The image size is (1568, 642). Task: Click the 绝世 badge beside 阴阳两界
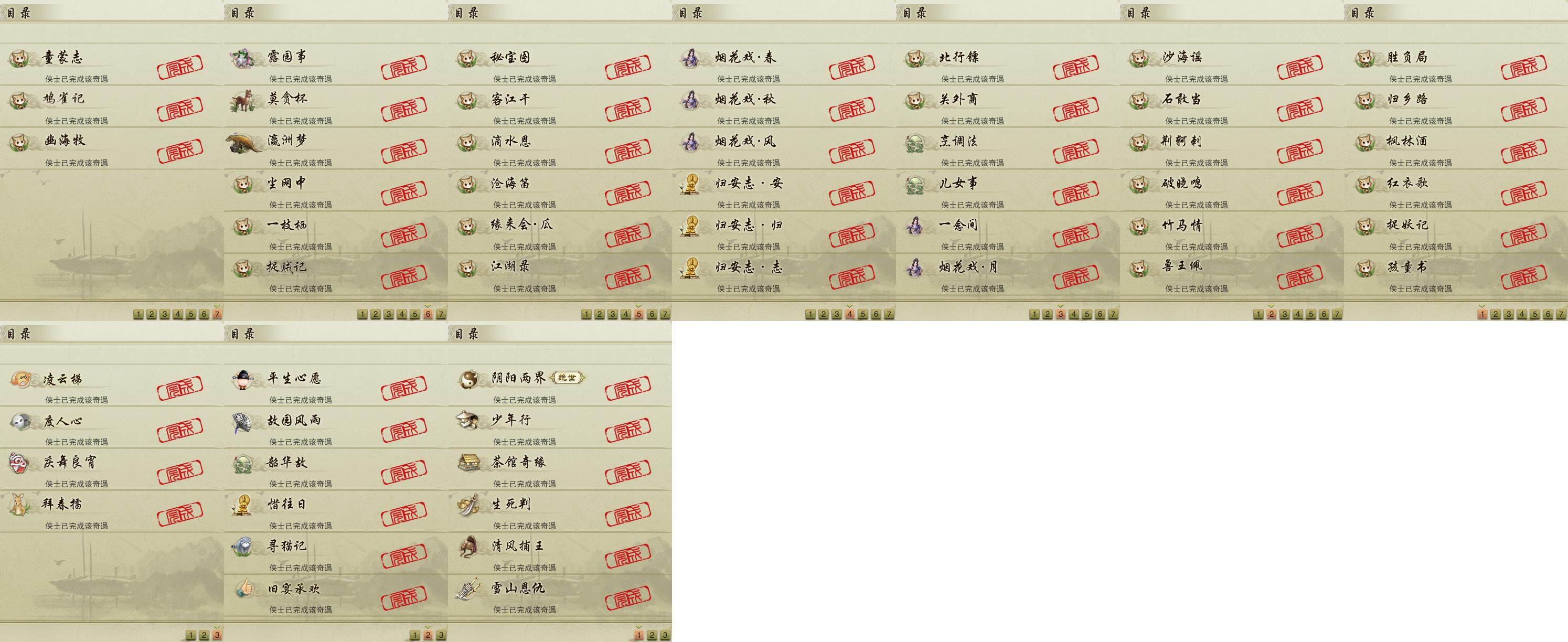[567, 378]
